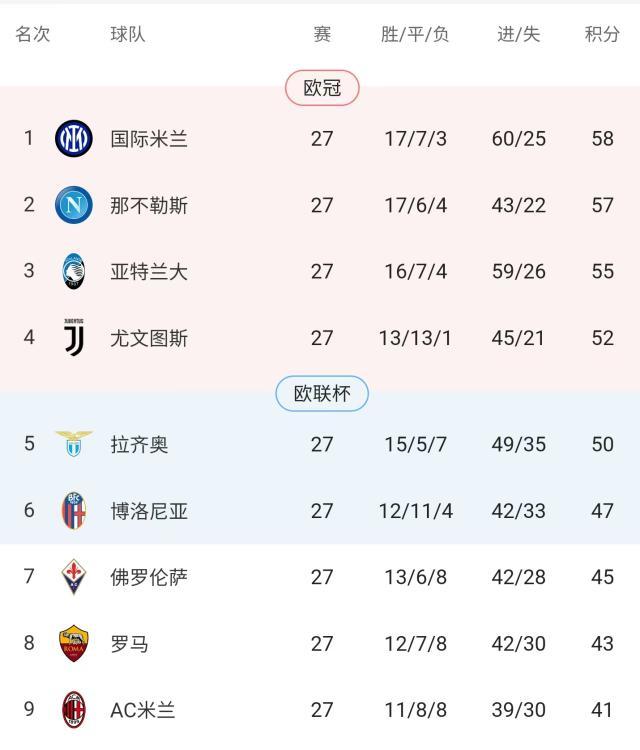
Task: Tap the Bologna club badge
Action: pyautogui.click(x=73, y=511)
